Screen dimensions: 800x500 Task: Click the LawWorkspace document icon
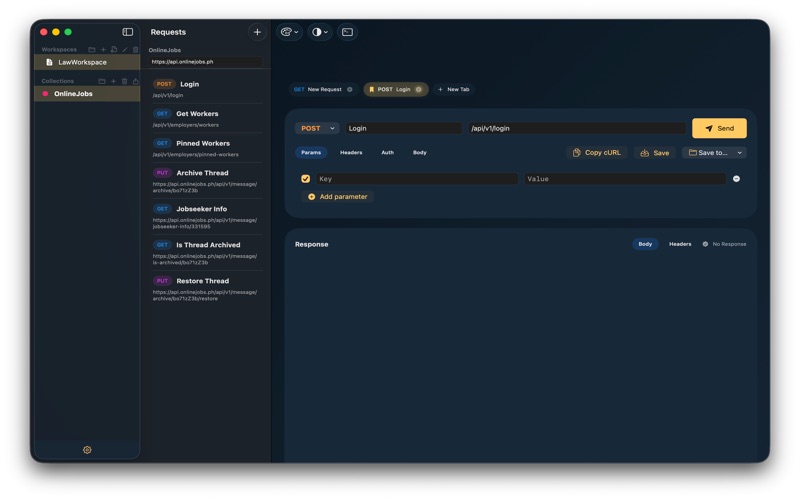[x=49, y=62]
